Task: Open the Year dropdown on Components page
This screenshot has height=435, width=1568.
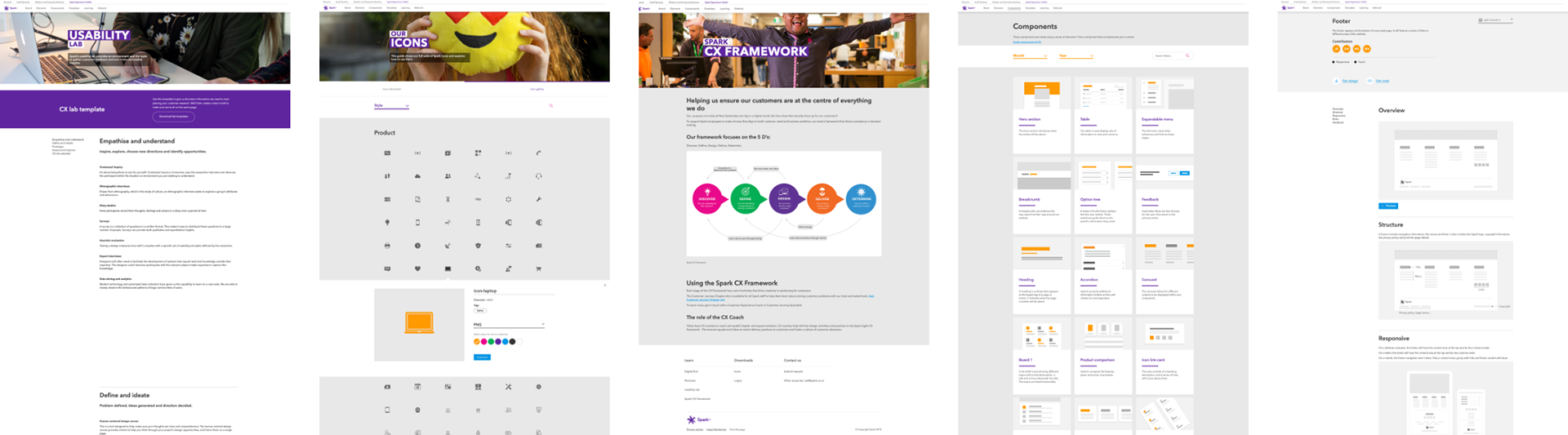Action: (x=1076, y=55)
